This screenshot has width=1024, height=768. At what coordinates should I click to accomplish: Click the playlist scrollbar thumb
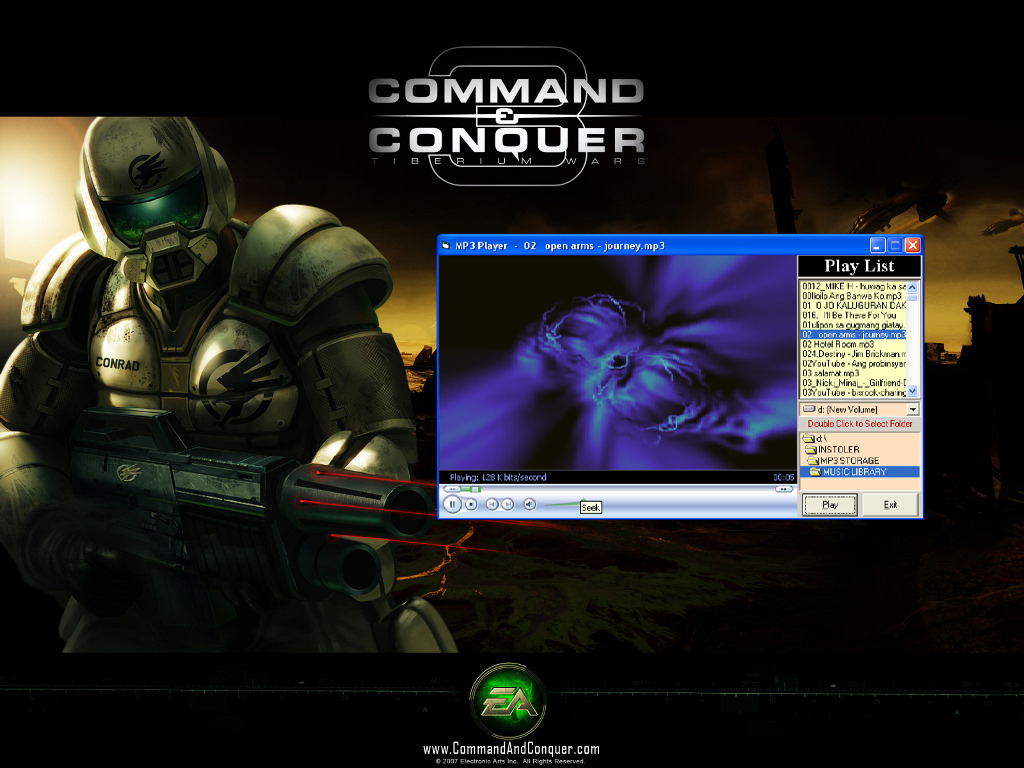(x=912, y=297)
